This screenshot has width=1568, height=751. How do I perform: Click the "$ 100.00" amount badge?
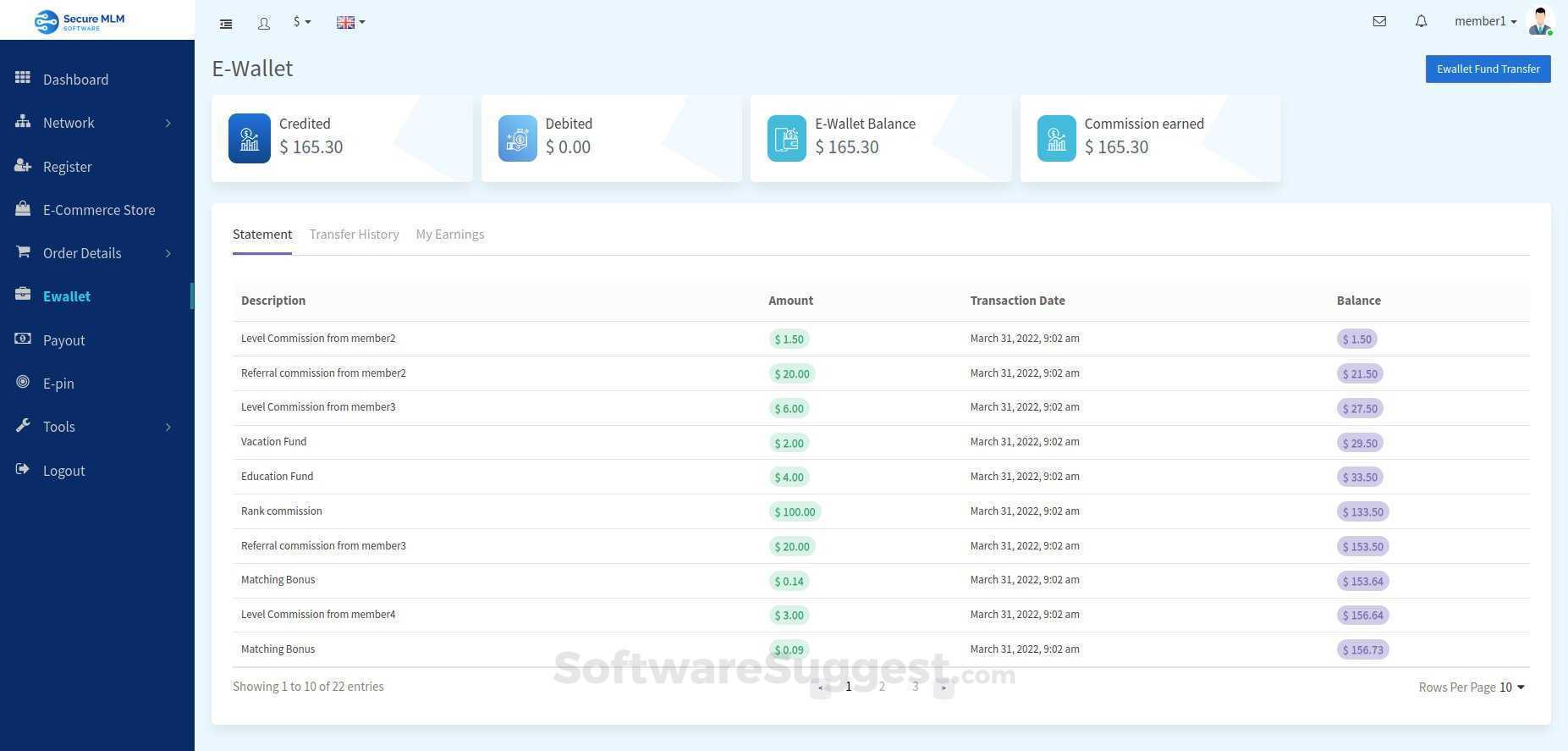(x=795, y=512)
